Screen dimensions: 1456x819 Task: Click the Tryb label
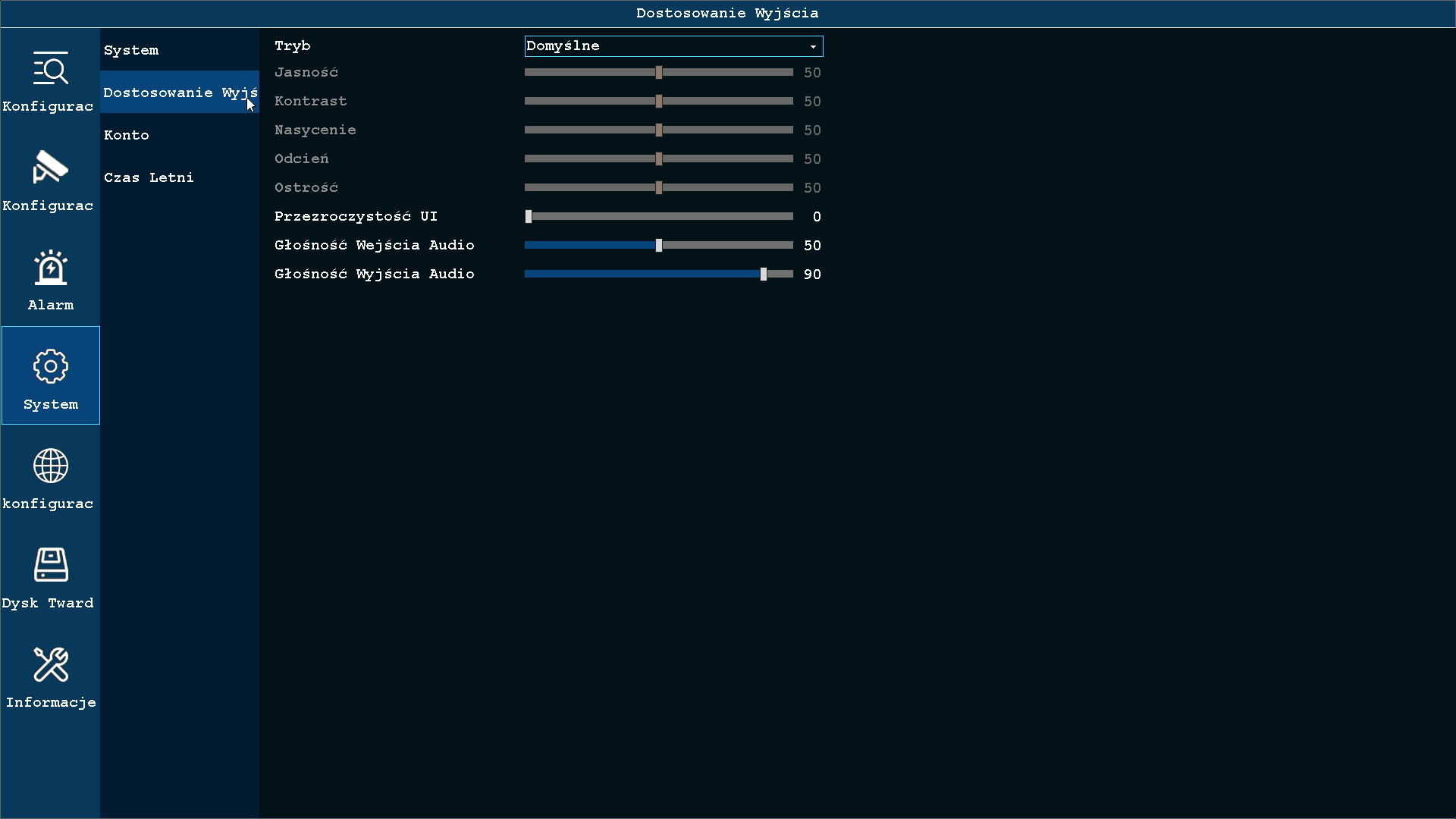(293, 46)
